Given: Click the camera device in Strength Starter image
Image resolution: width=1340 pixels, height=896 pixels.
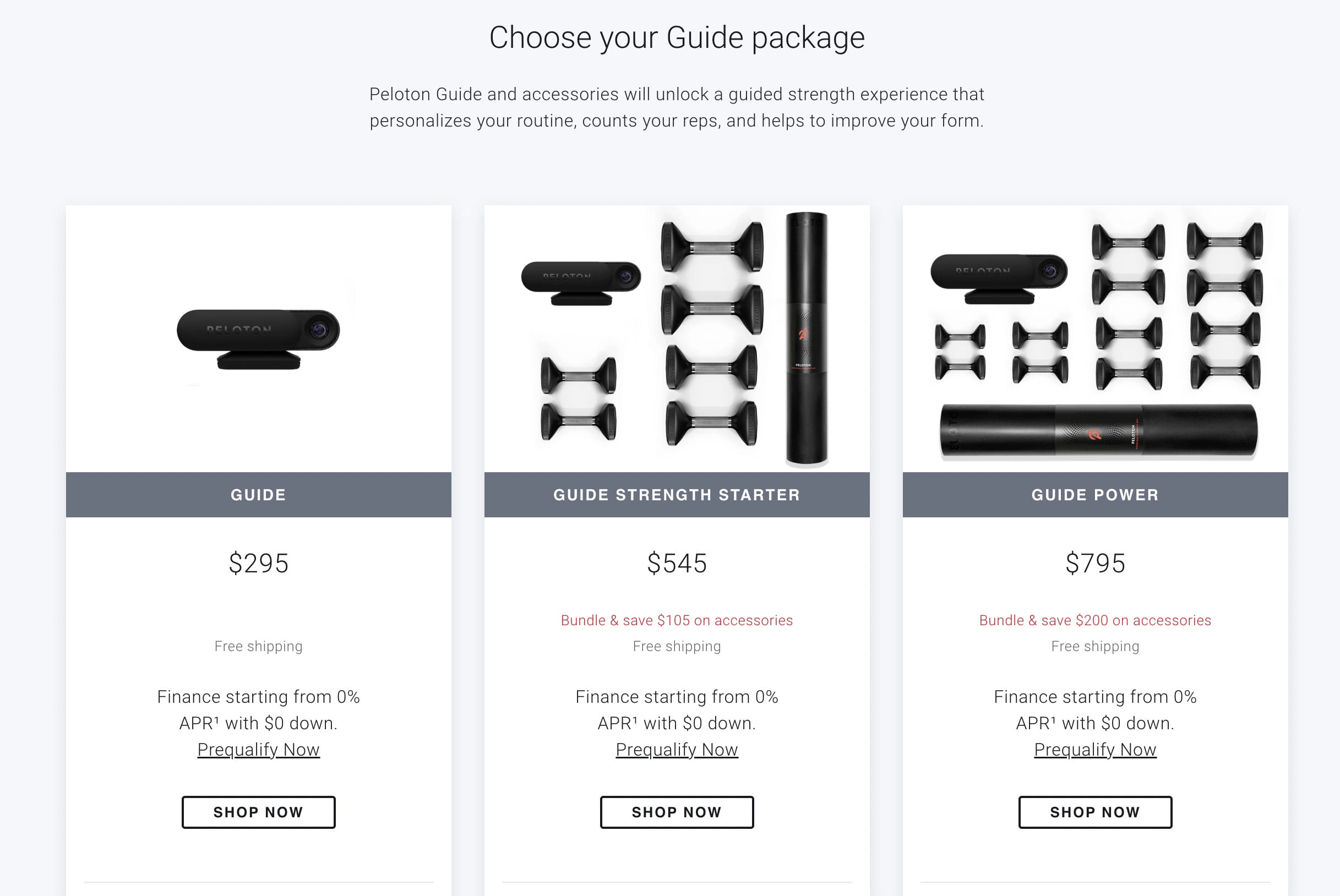Looking at the screenshot, I should point(581,282).
